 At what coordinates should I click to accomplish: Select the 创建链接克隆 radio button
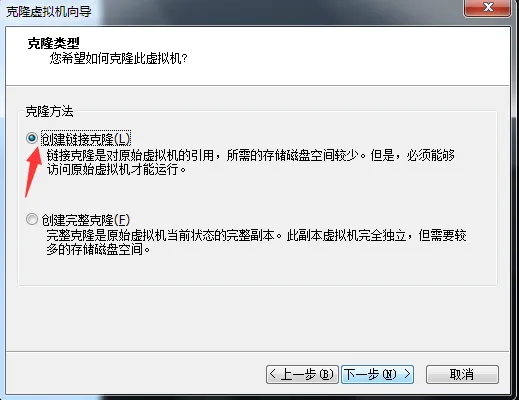(x=32, y=138)
